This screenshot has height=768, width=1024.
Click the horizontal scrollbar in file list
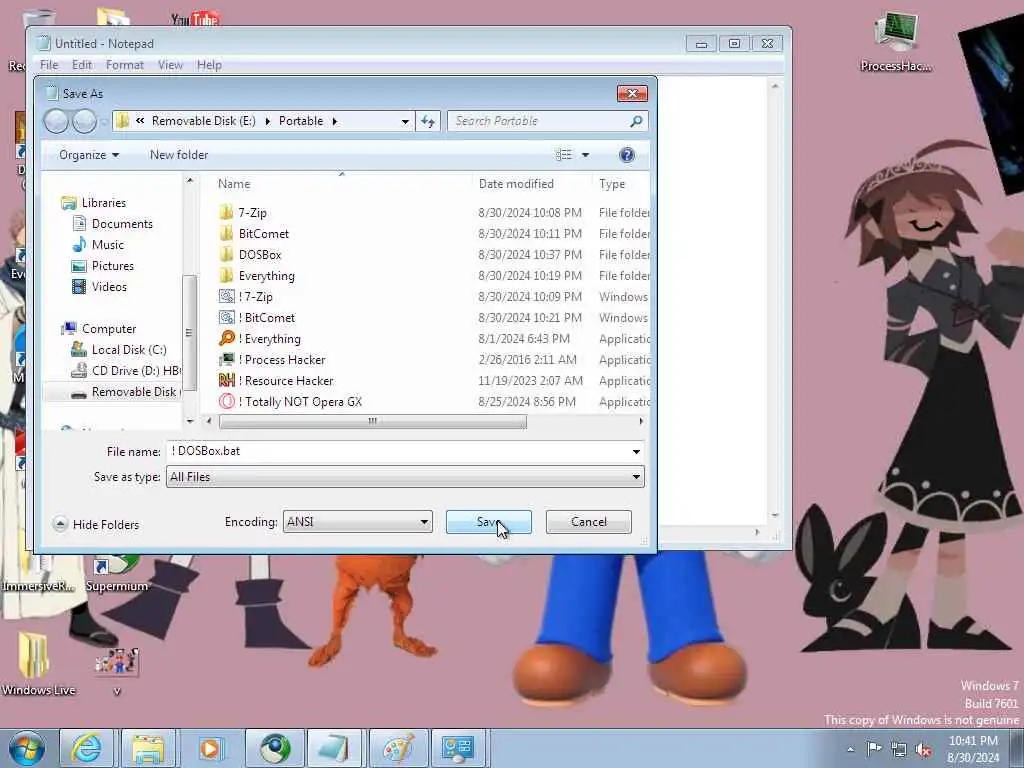click(372, 422)
